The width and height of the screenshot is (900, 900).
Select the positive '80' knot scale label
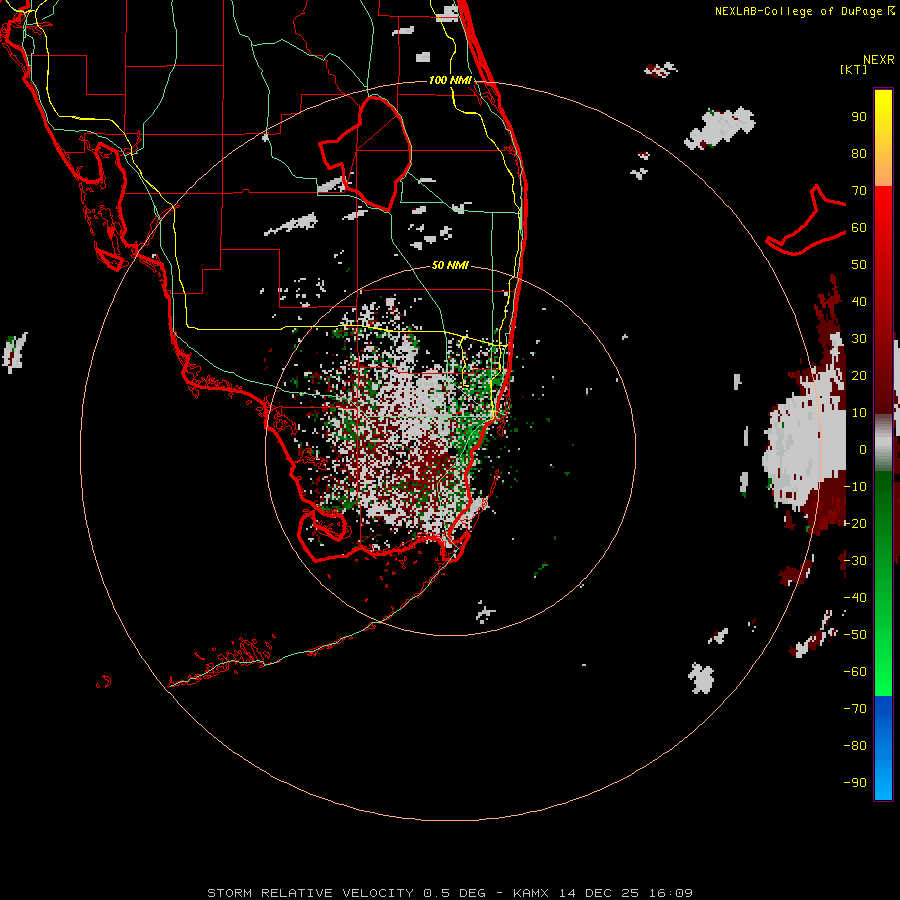[859, 154]
